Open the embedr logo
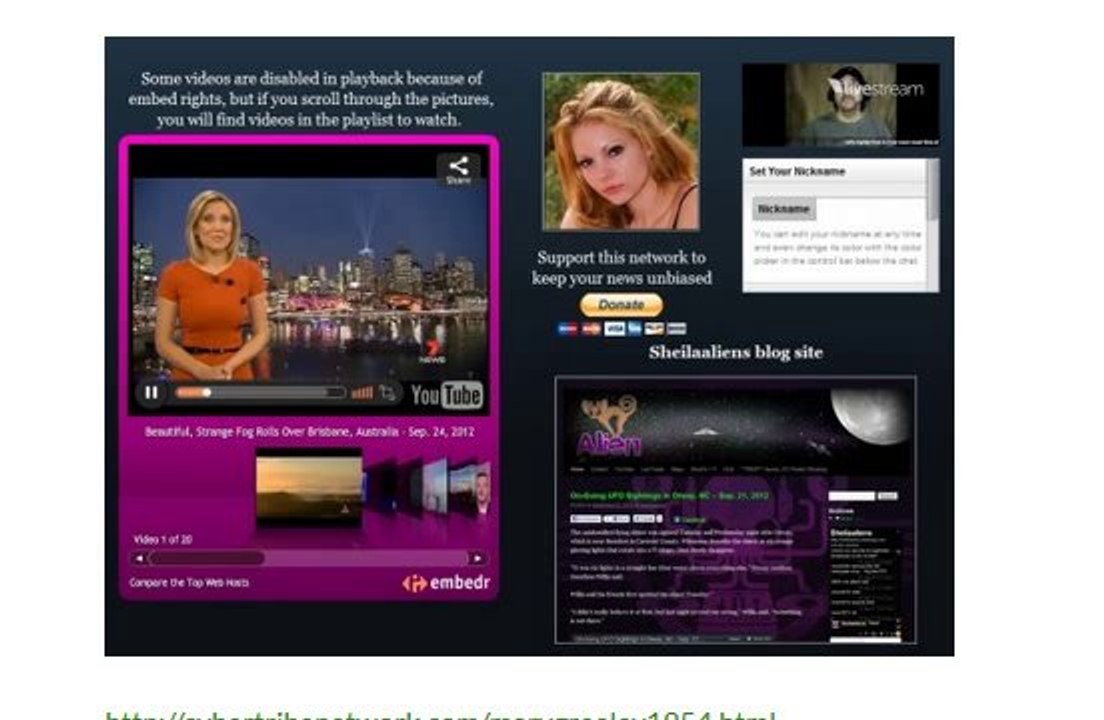Viewport: 1104px width, 720px height. (x=446, y=583)
